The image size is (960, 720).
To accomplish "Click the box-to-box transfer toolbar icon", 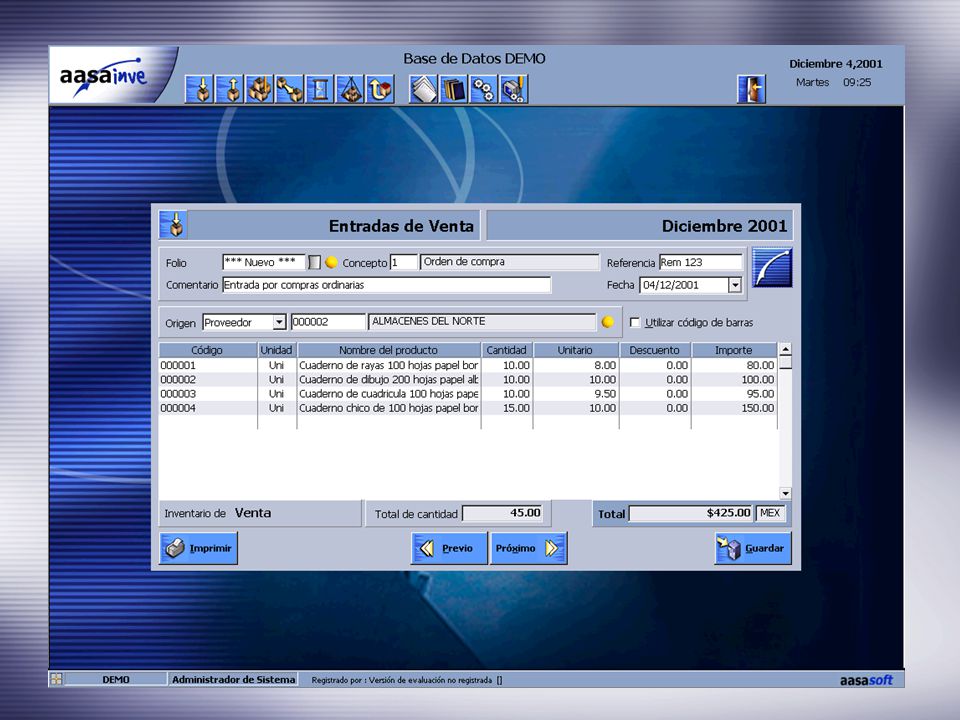I will pyautogui.click(x=290, y=89).
